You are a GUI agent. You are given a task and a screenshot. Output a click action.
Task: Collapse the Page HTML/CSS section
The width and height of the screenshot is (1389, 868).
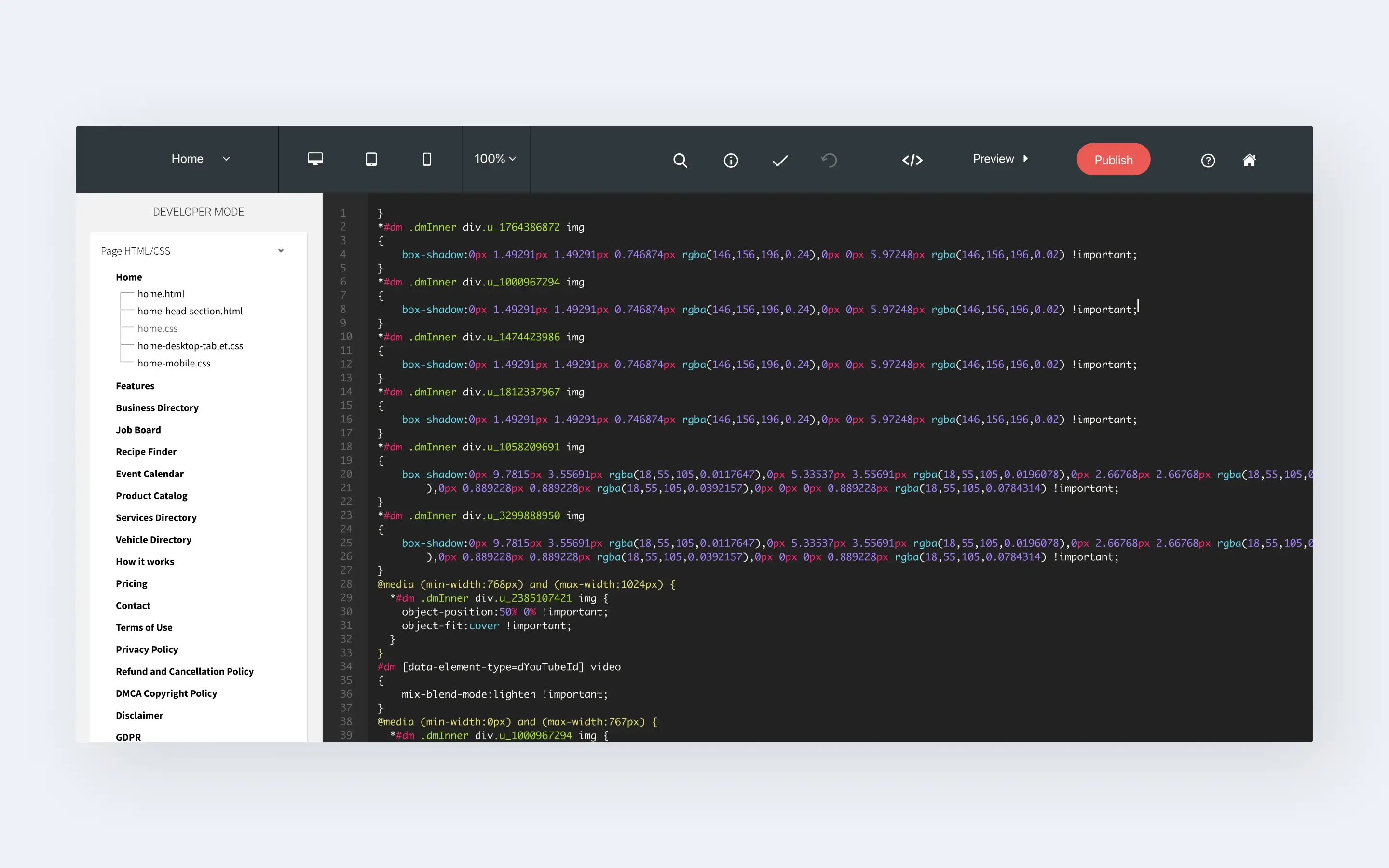281,251
